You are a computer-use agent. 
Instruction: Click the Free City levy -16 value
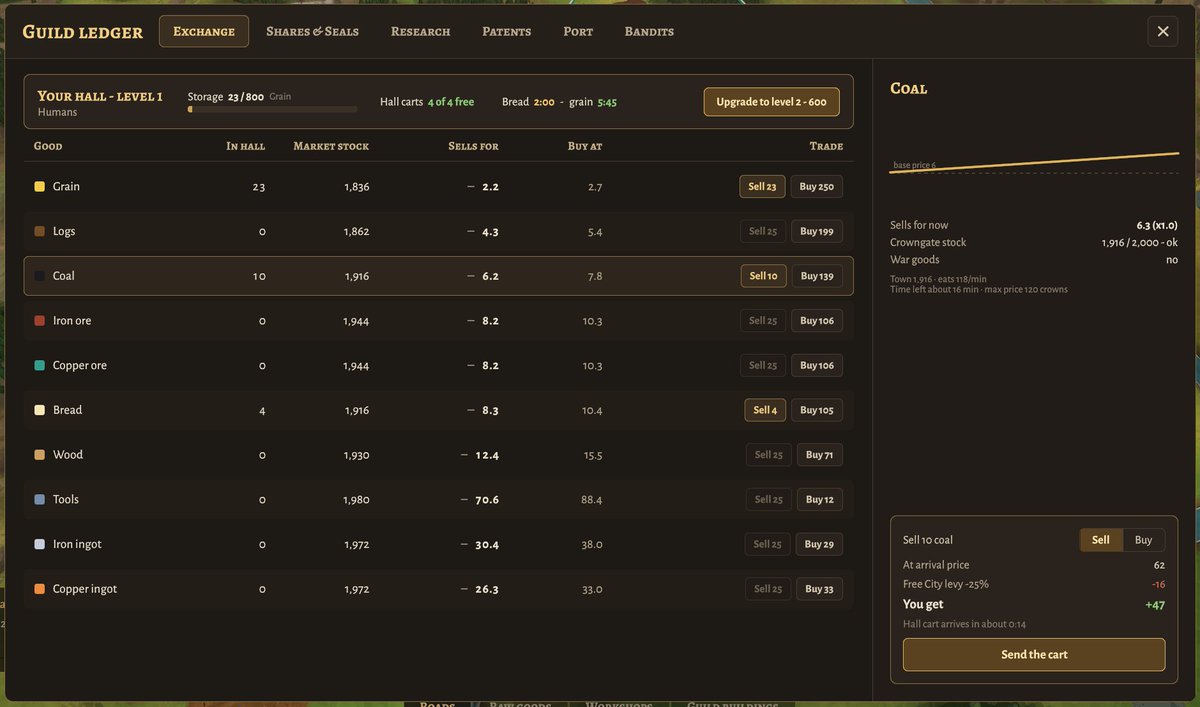1158,584
